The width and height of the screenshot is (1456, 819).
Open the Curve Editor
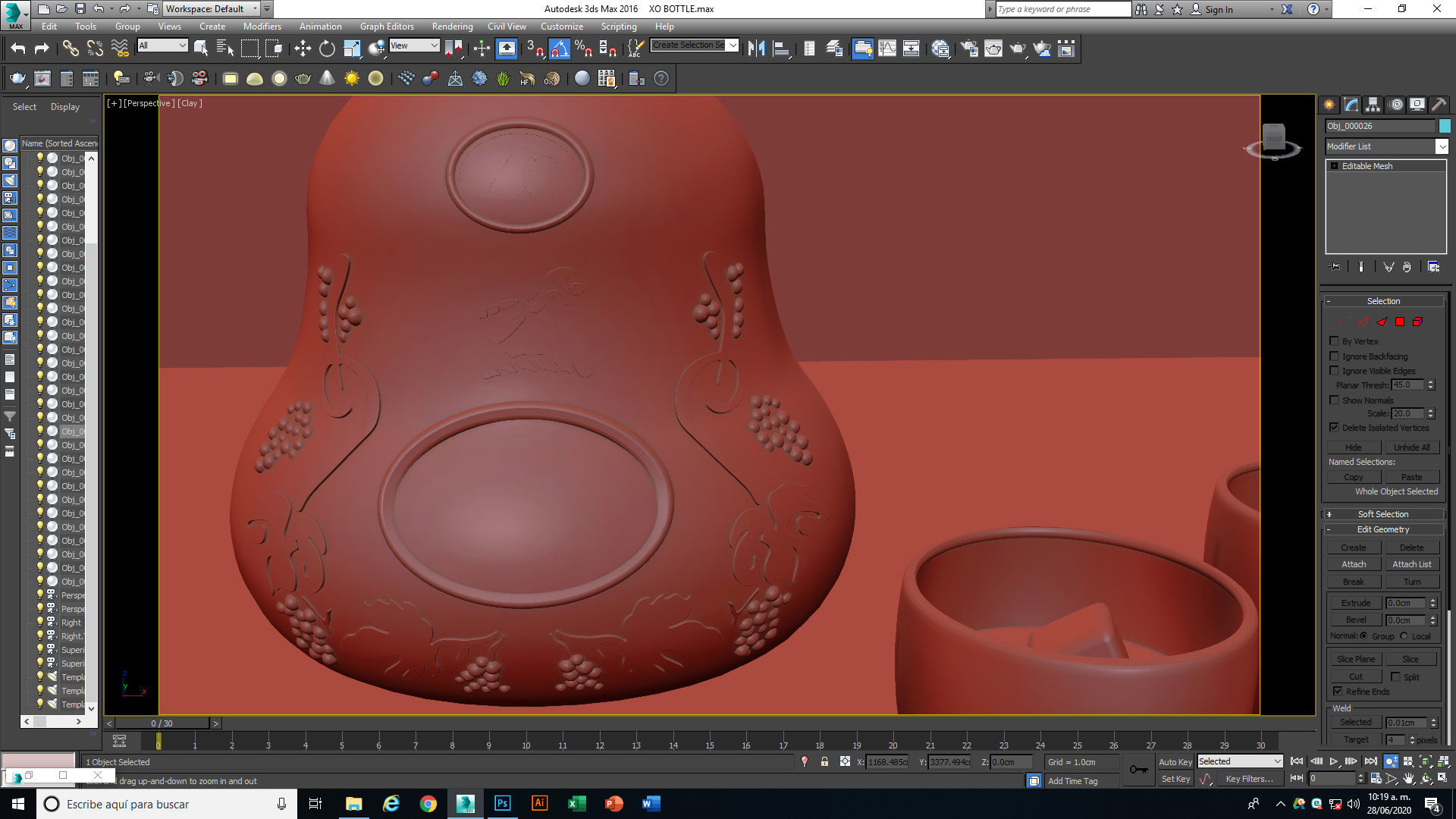[x=886, y=49]
